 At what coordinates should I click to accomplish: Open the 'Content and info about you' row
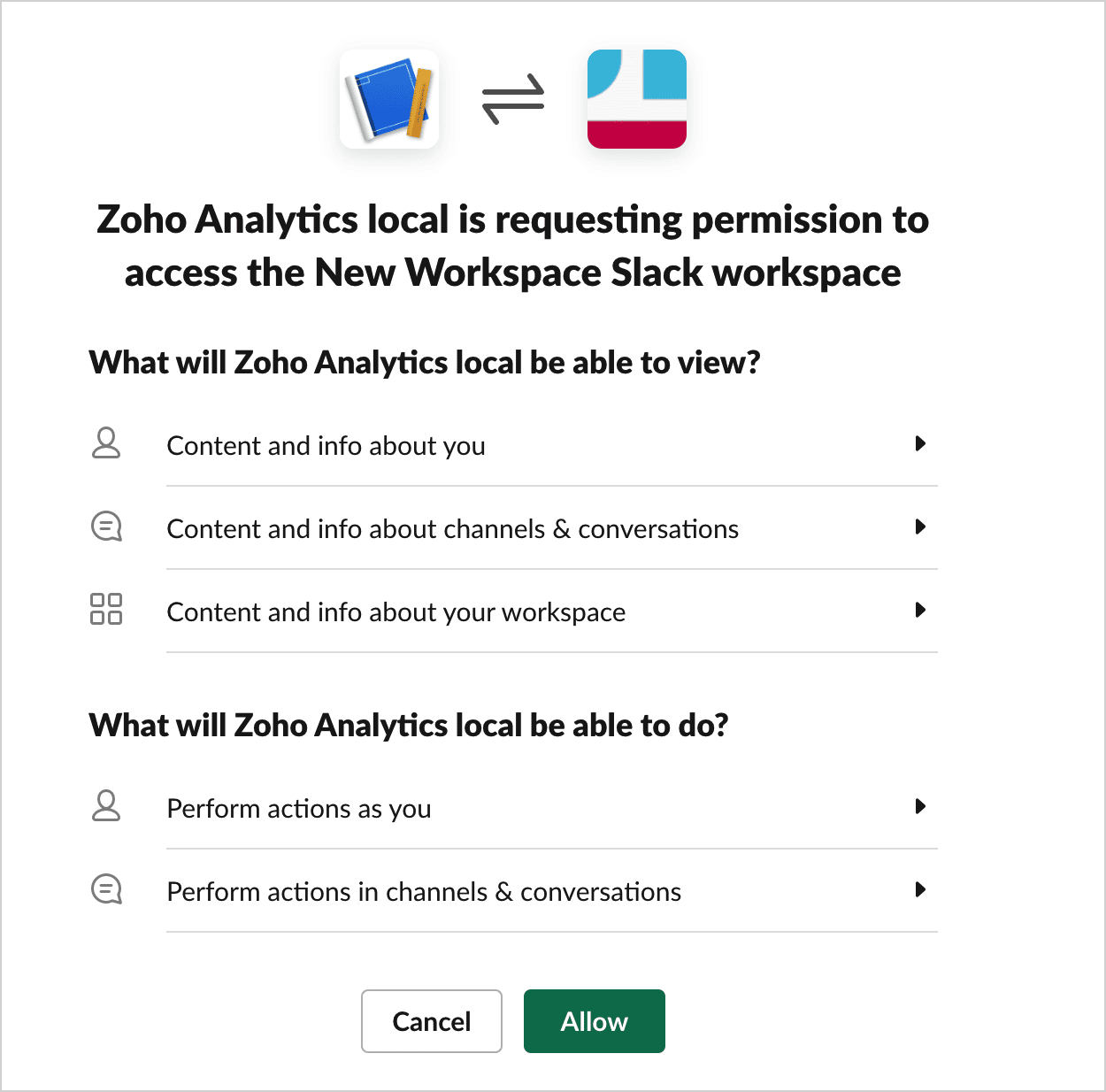point(513,444)
